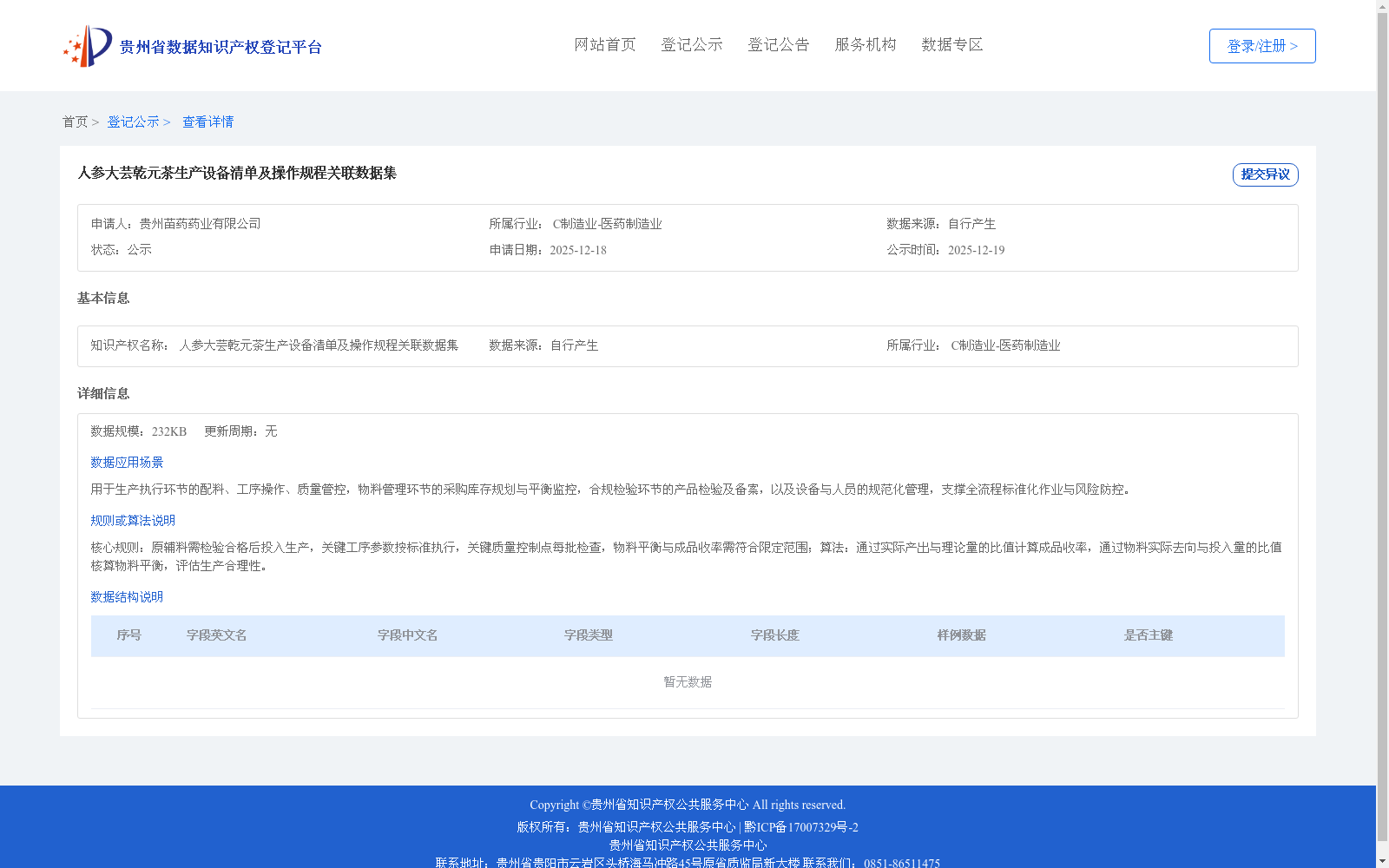Screen dimensions: 1389x868
Task: Click the 基本信息 section heading
Action: point(103,299)
